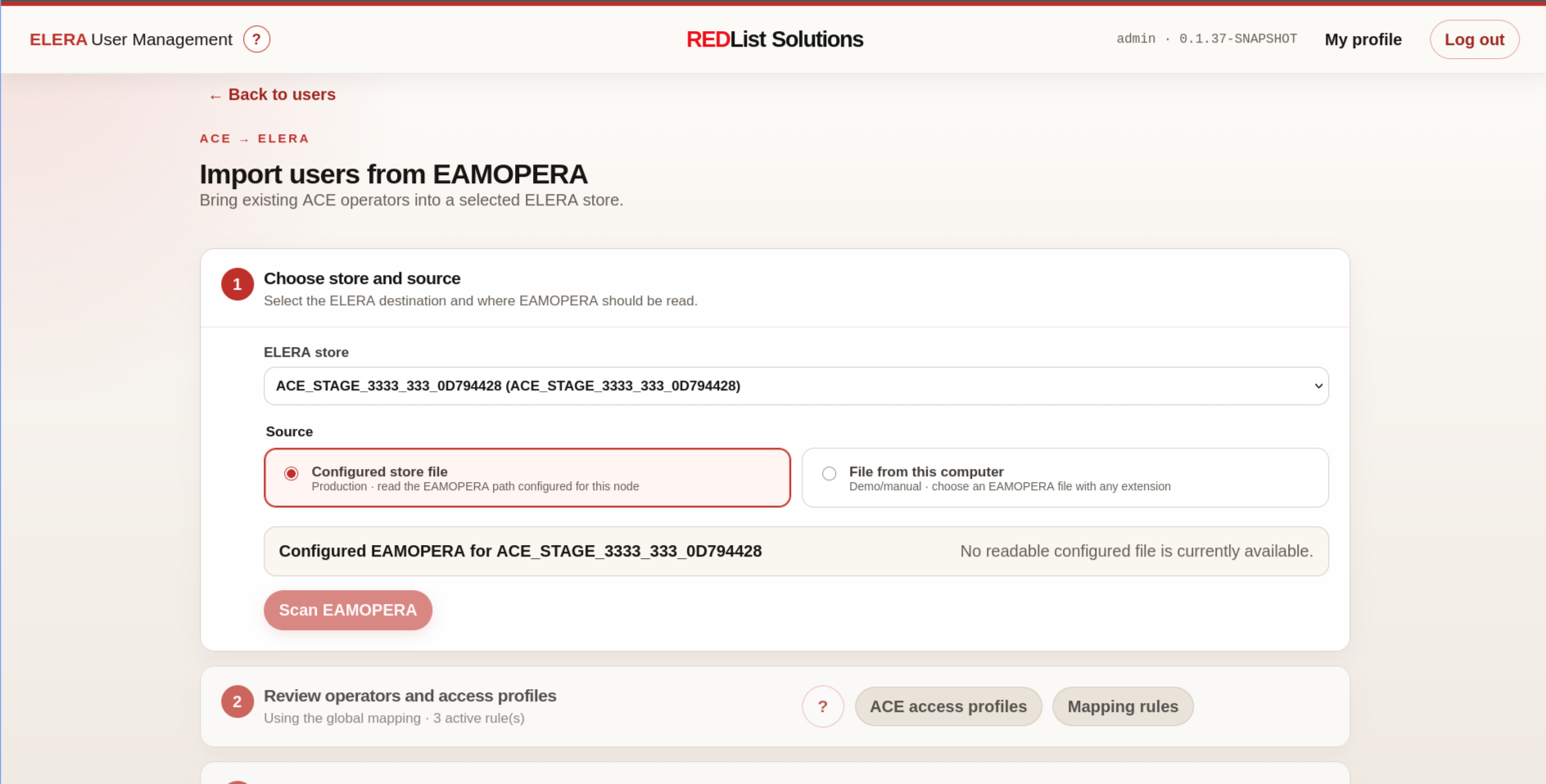This screenshot has width=1546, height=784.
Task: Go back via Back to users link
Action: tap(272, 95)
